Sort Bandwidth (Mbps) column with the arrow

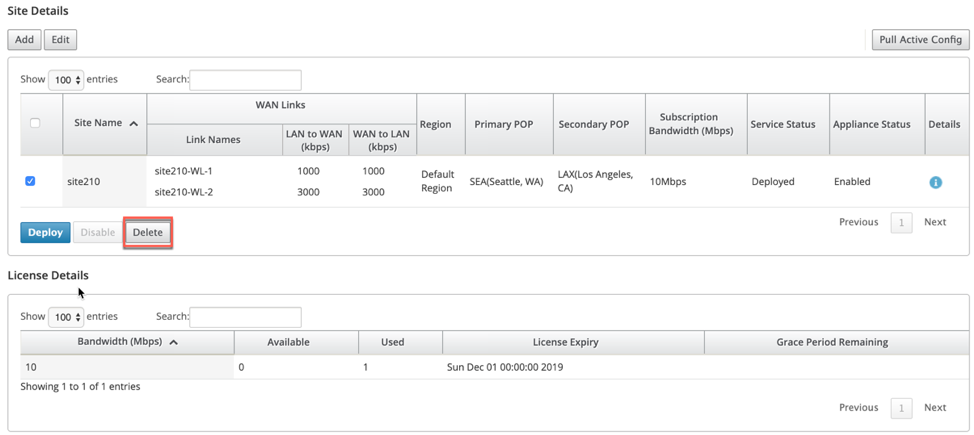173,342
